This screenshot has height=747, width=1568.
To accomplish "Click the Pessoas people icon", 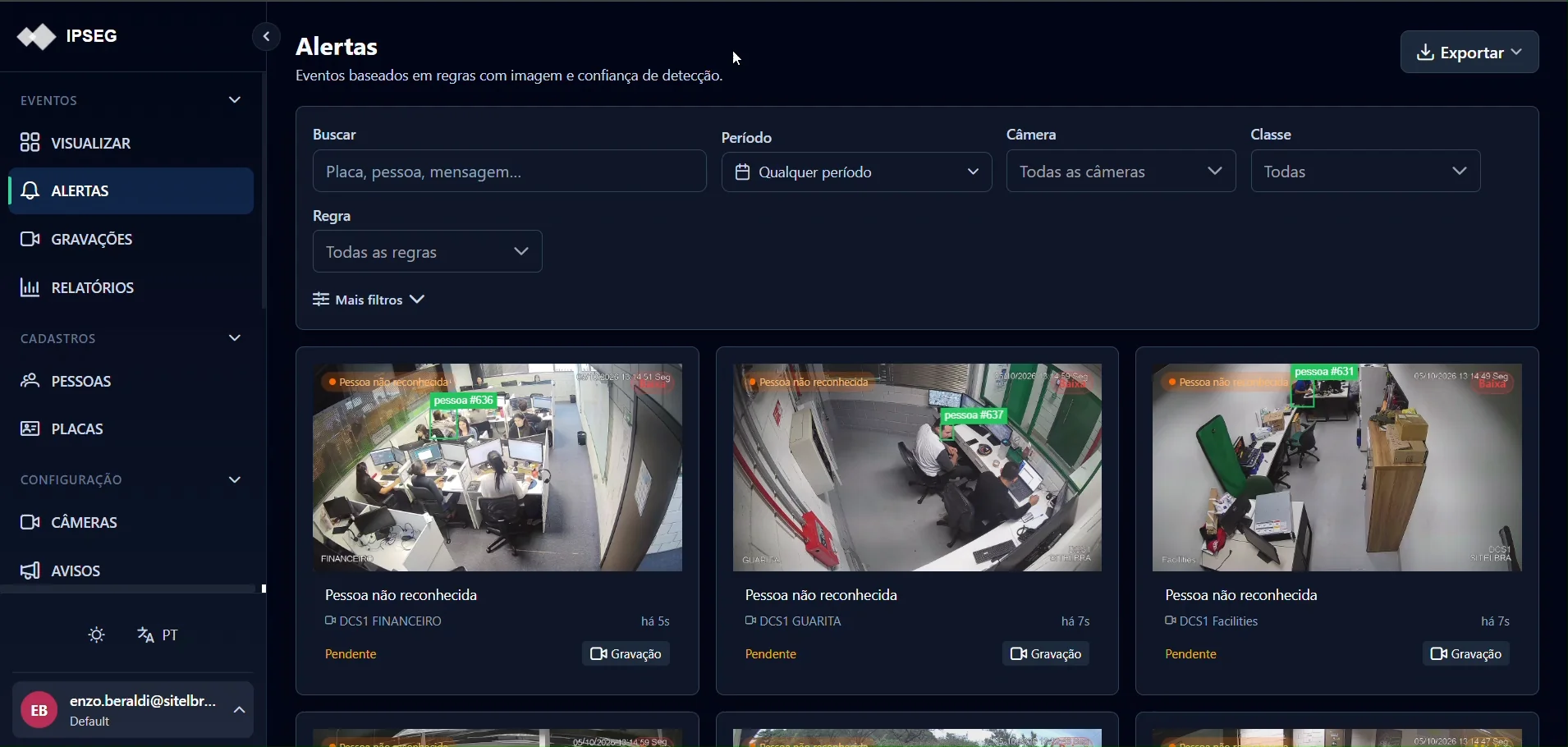I will point(30,381).
